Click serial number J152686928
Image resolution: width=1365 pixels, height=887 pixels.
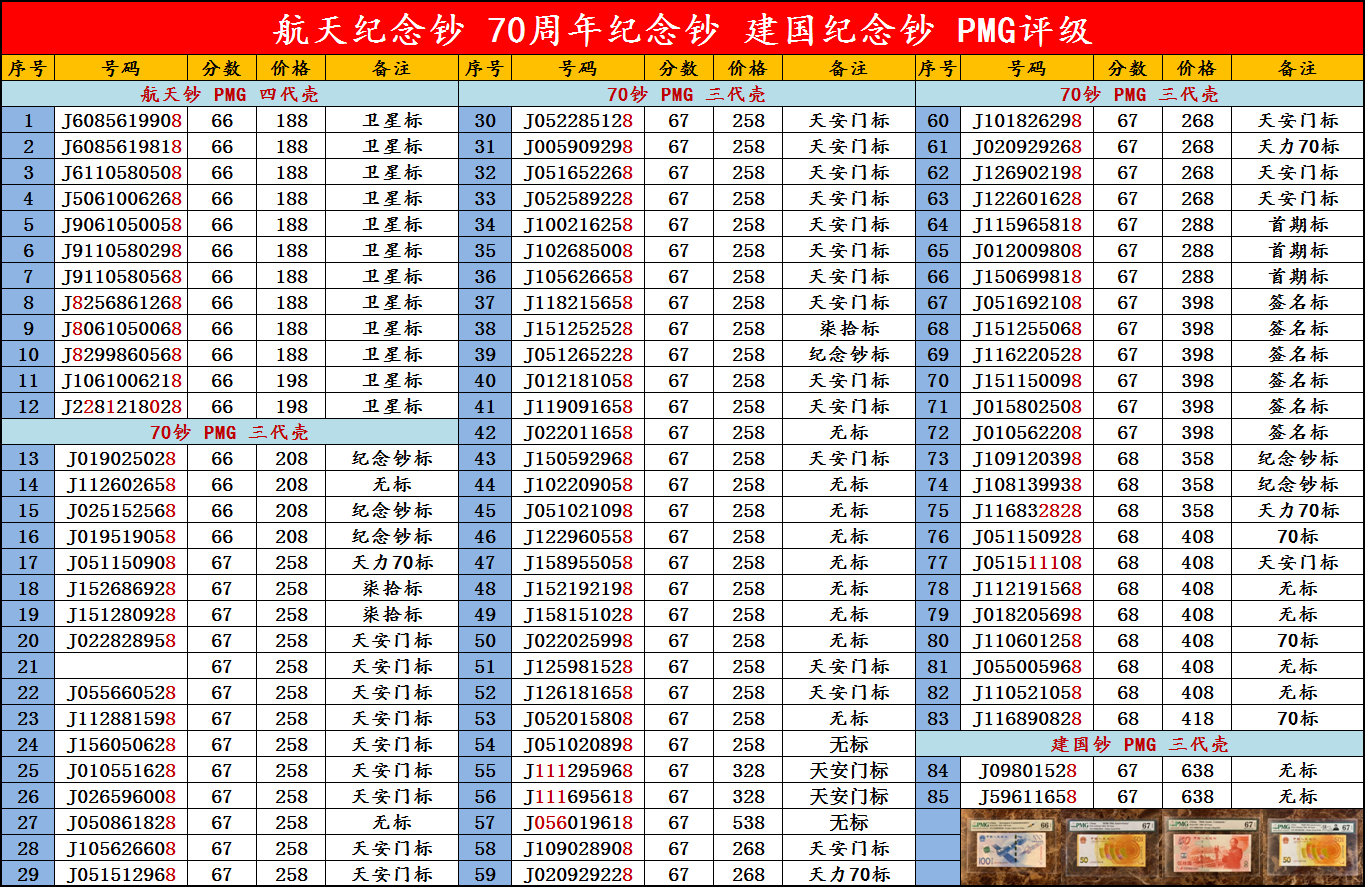[121, 588]
